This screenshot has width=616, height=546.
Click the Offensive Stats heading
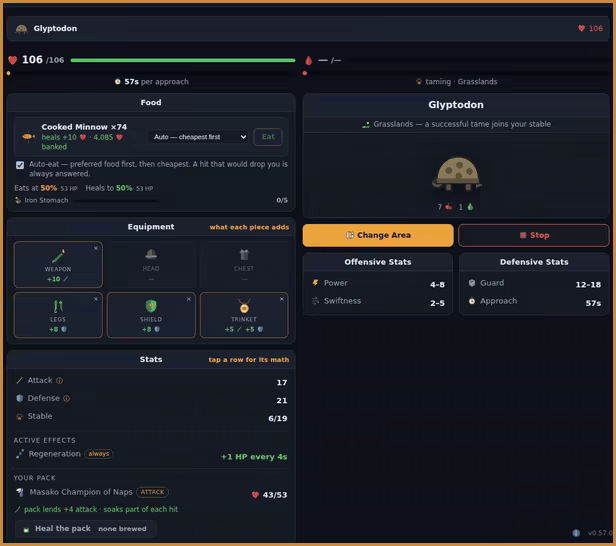pyautogui.click(x=378, y=262)
